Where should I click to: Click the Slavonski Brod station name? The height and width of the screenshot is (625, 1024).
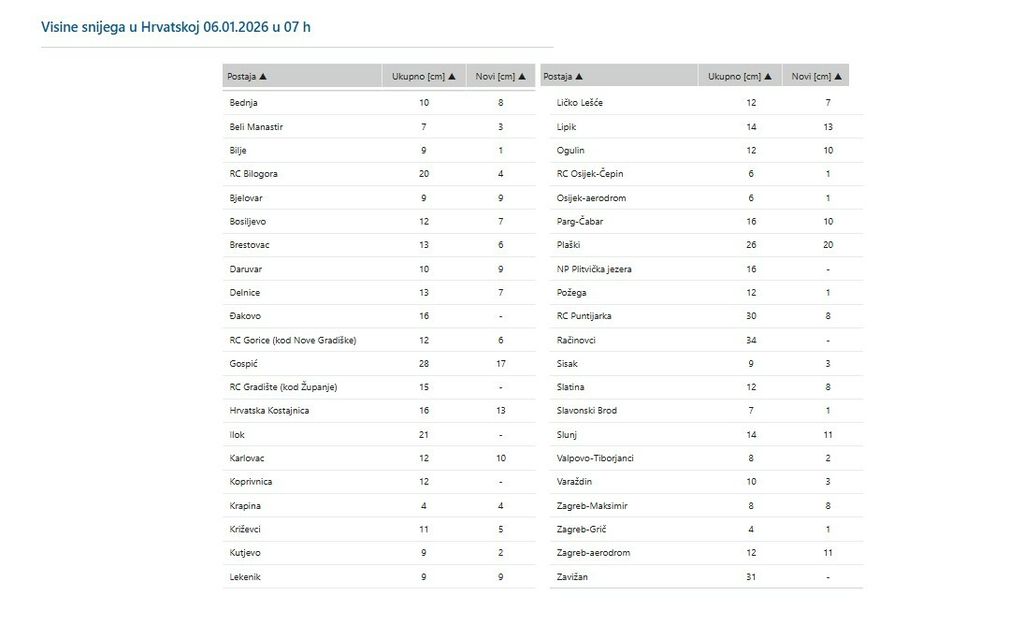point(587,411)
